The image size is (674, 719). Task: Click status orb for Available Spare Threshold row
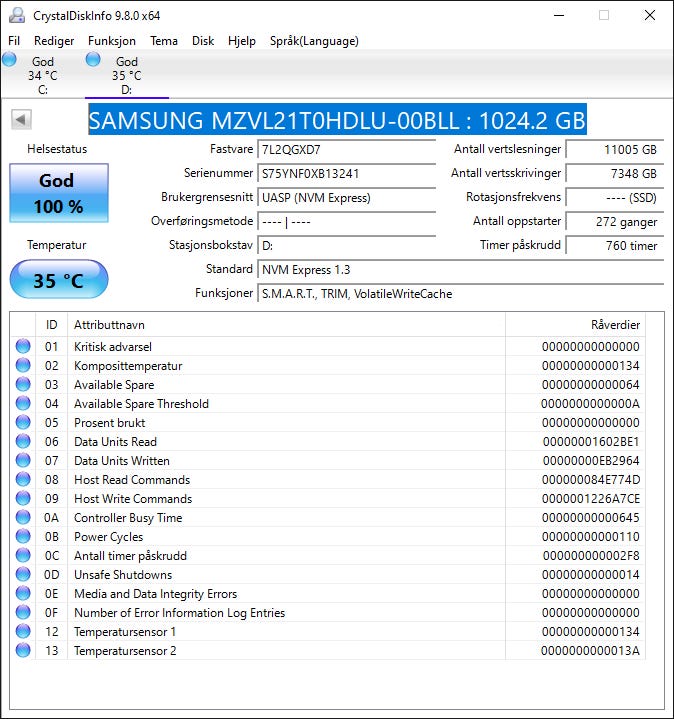[x=23, y=404]
